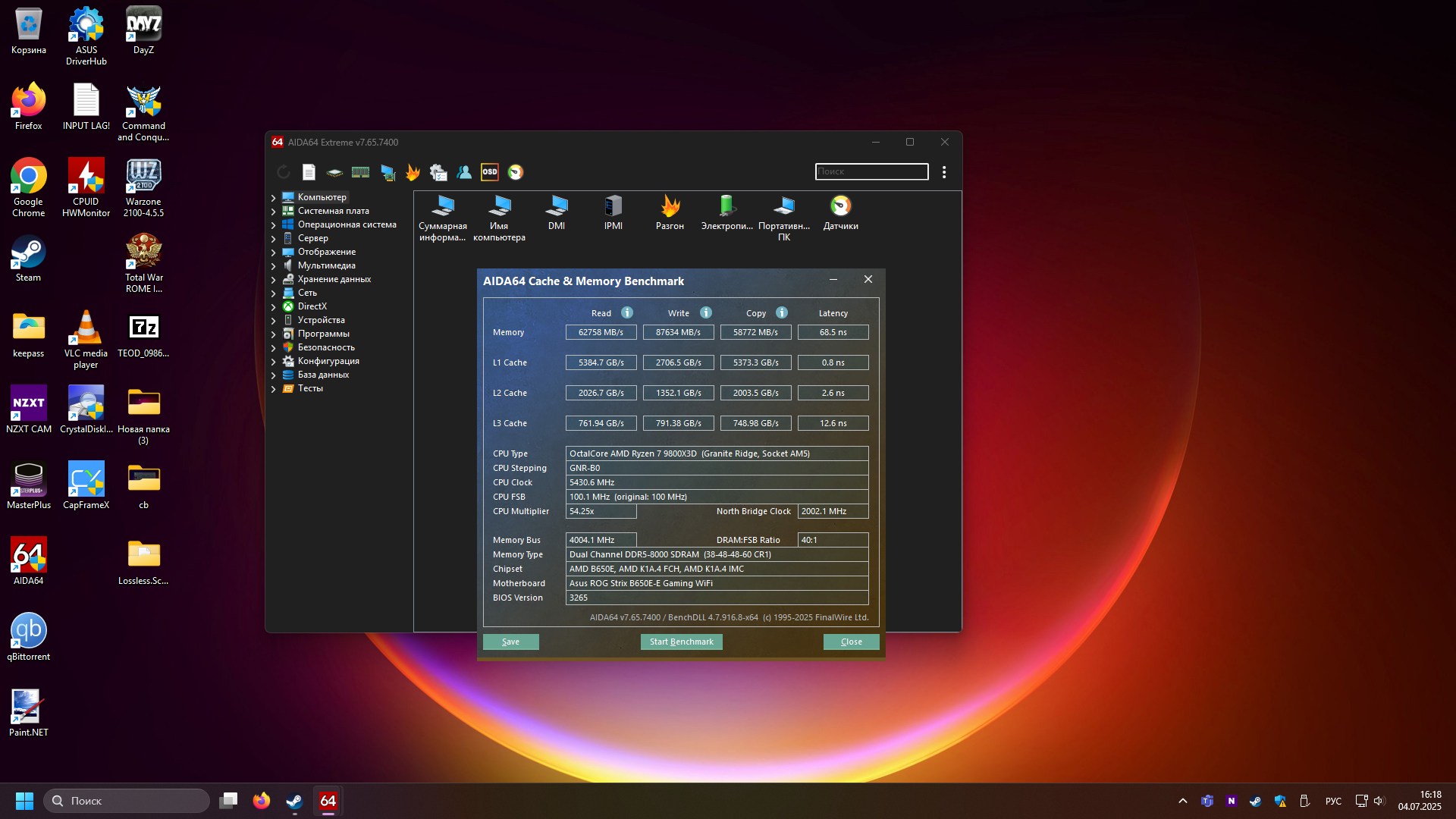The image size is (1456, 819).
Task: Open the three-dot menu in AIDA64
Action: point(944,172)
